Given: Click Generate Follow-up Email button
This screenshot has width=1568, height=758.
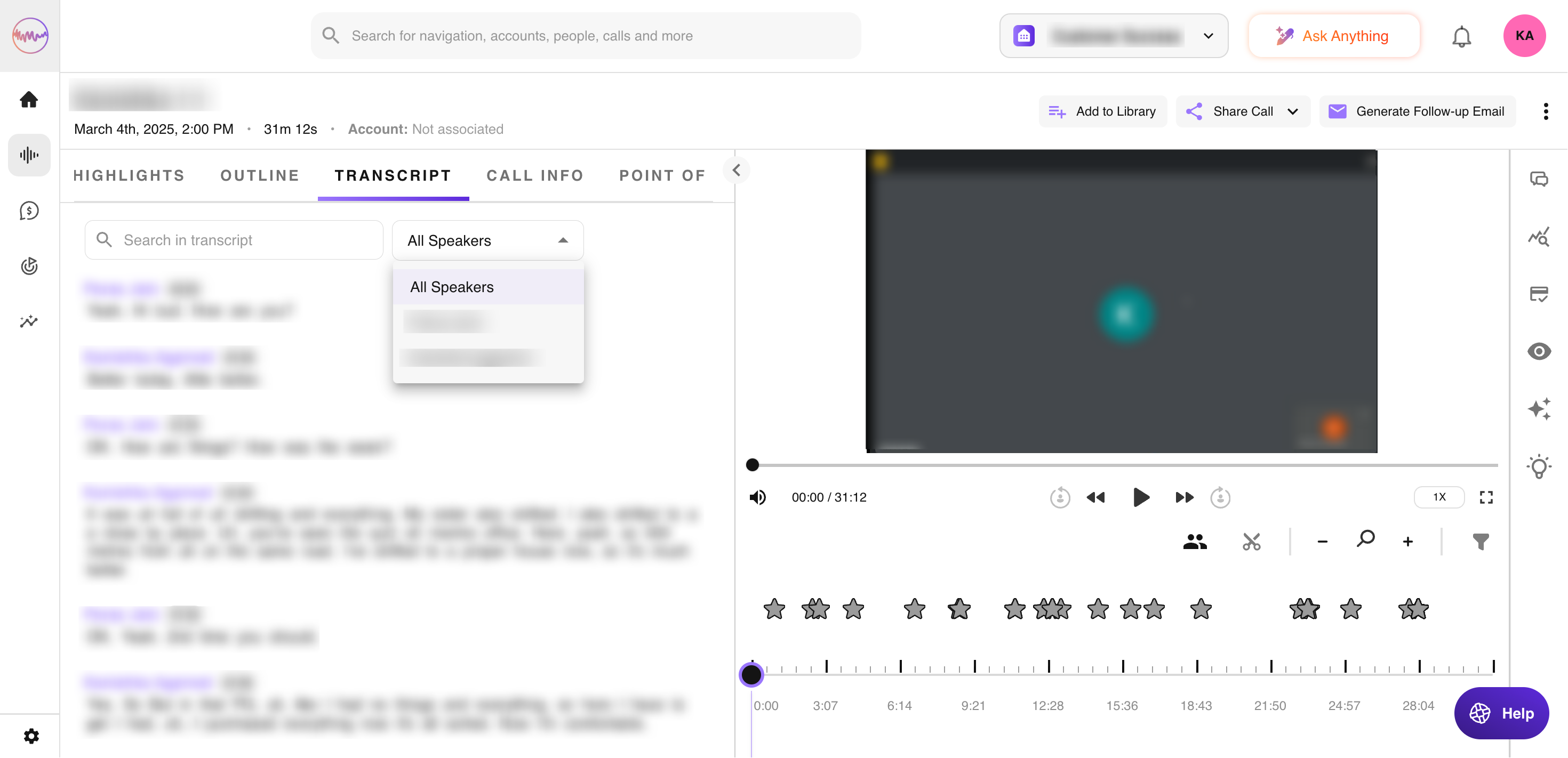Looking at the screenshot, I should 1417,111.
